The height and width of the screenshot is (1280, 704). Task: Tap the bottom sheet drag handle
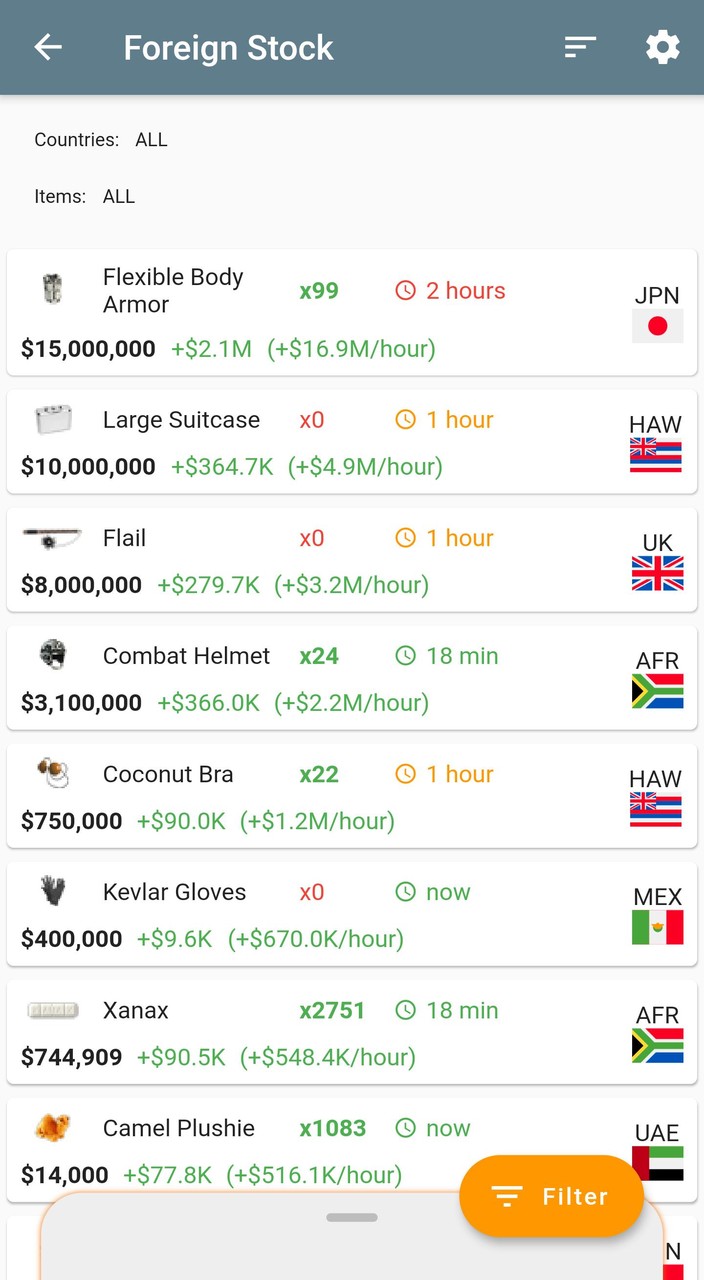pos(352,1218)
